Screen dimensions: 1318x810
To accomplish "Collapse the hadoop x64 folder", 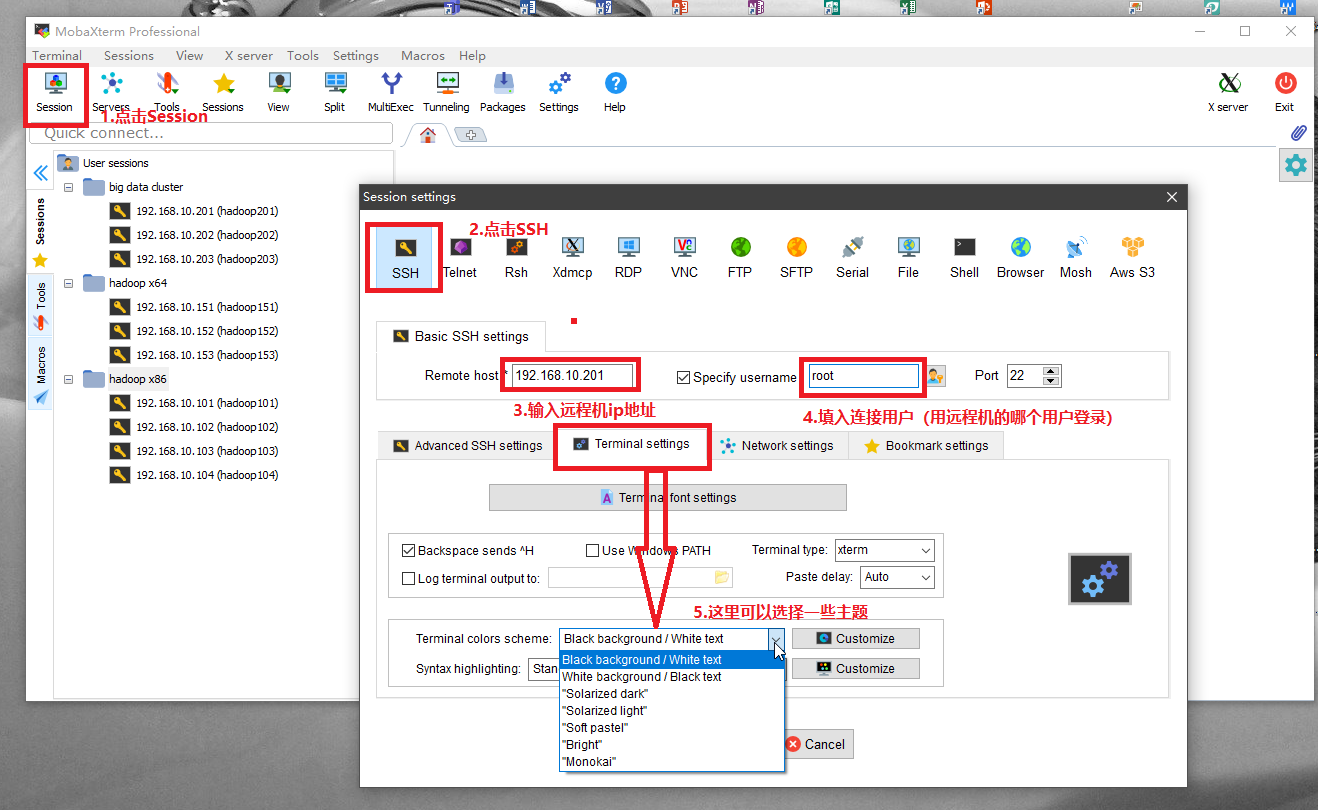I will (x=69, y=283).
